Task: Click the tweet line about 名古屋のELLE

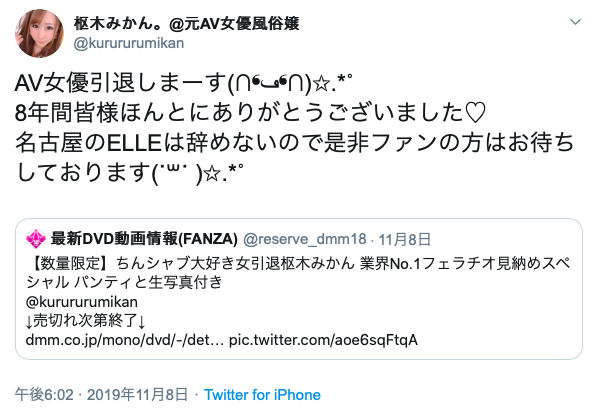Action: [294, 143]
